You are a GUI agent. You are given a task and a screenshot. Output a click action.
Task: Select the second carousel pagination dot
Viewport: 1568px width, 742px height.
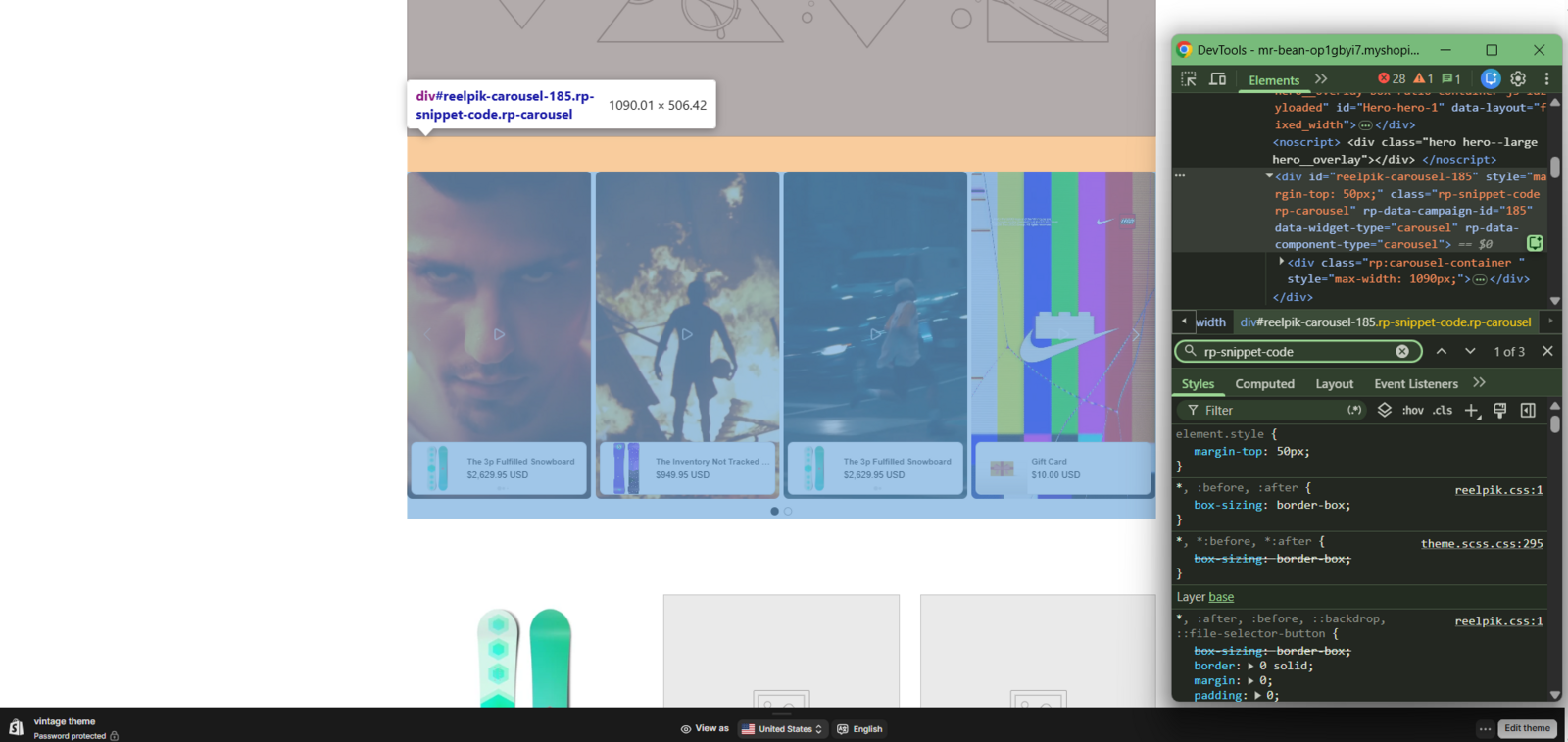pyautogui.click(x=787, y=511)
